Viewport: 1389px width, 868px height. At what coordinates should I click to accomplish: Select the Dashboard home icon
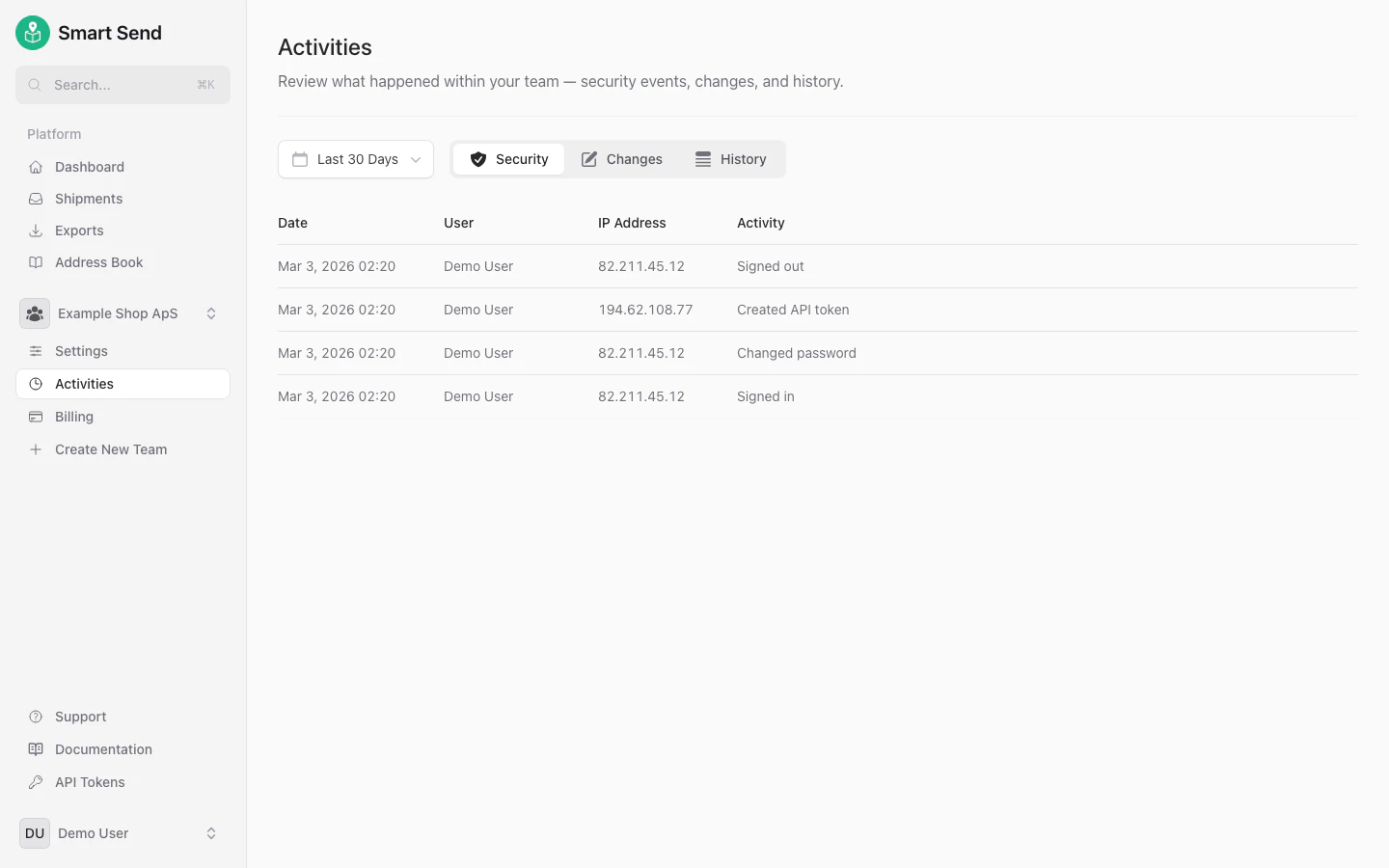pyautogui.click(x=35, y=166)
